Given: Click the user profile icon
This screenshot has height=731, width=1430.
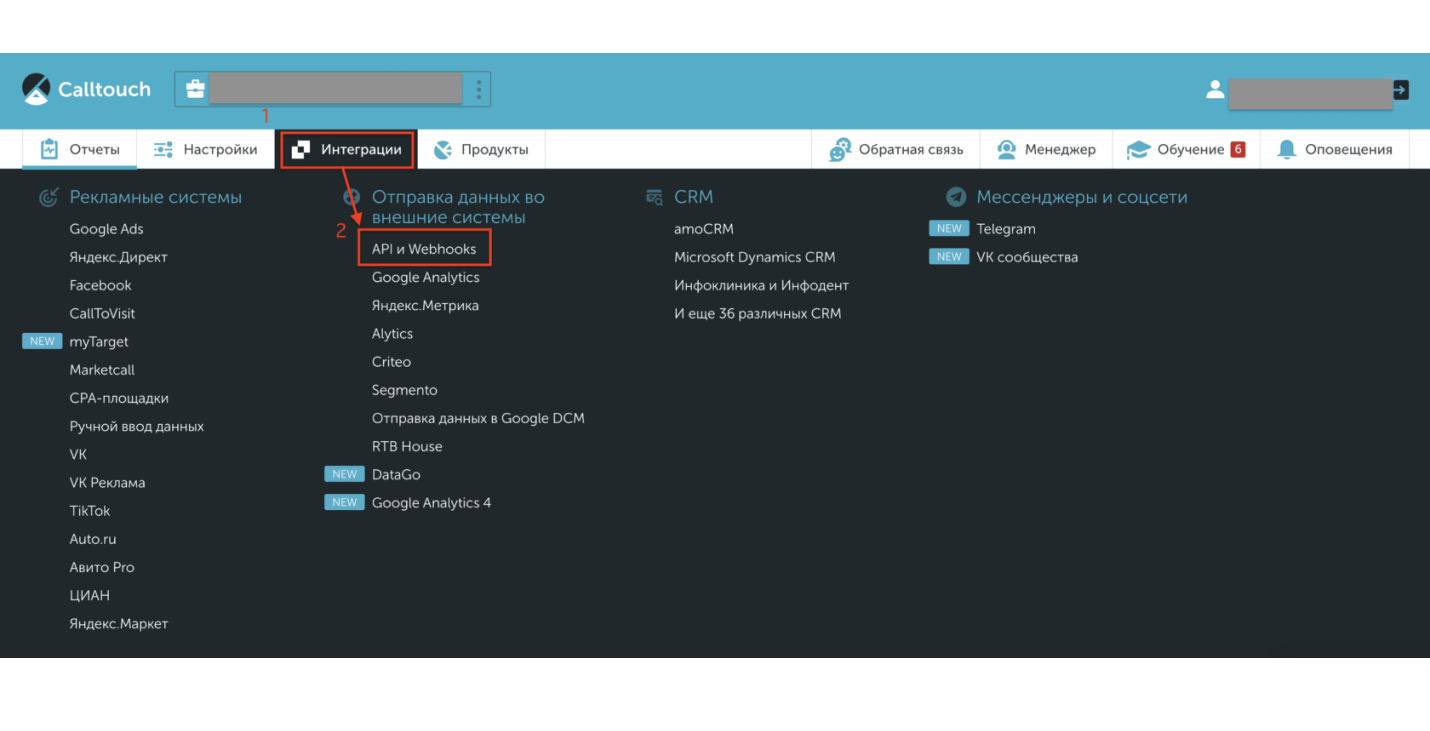Looking at the screenshot, I should click(x=1215, y=90).
